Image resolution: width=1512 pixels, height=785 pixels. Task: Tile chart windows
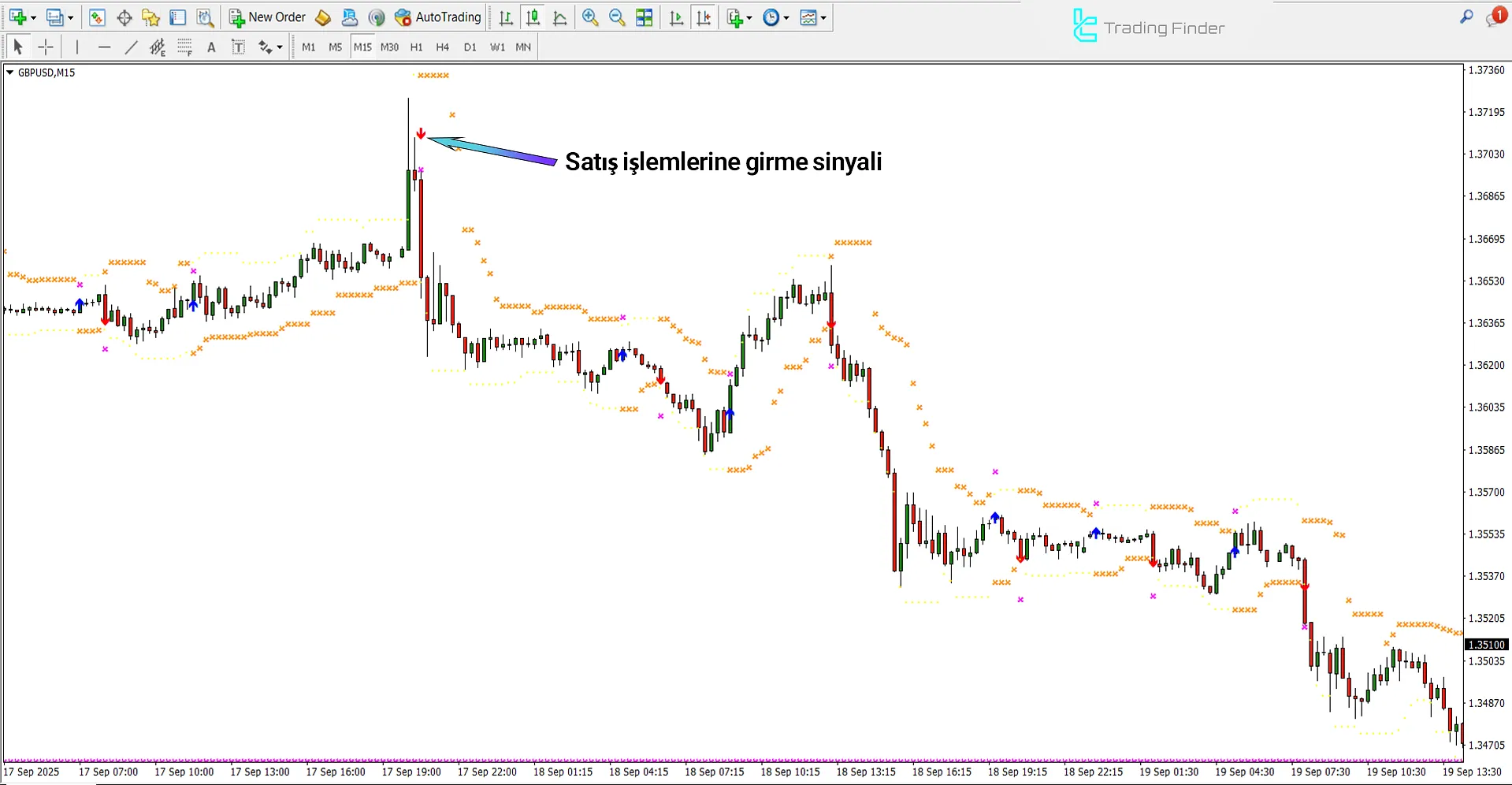(644, 17)
